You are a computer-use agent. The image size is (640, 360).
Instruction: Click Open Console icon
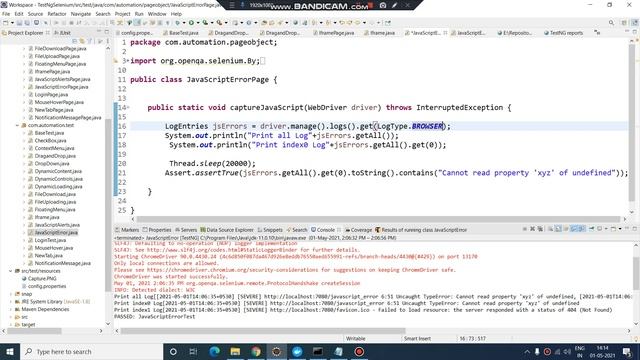click(x=613, y=229)
